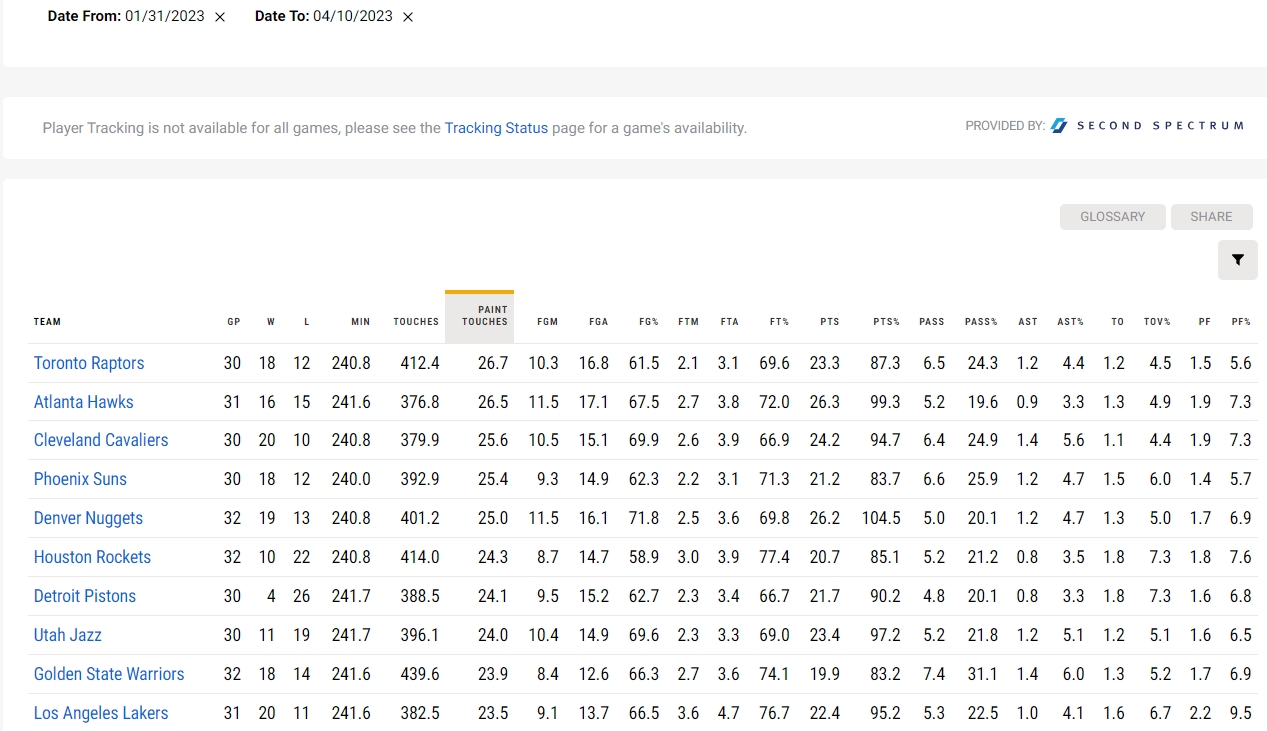This screenshot has height=731, width=1267.
Task: Sort by L column header
Action: [307, 322]
